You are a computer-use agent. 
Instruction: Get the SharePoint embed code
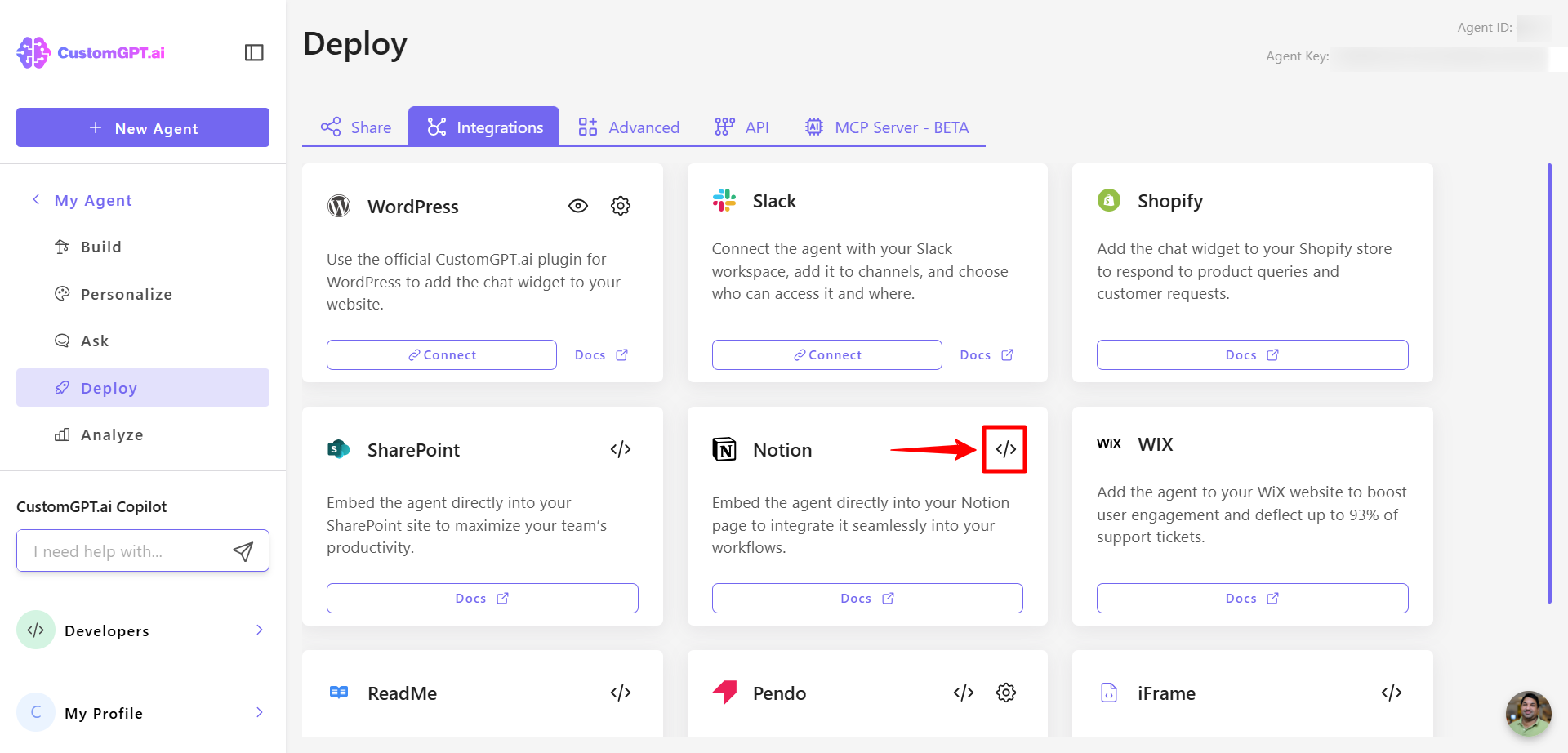click(x=621, y=449)
